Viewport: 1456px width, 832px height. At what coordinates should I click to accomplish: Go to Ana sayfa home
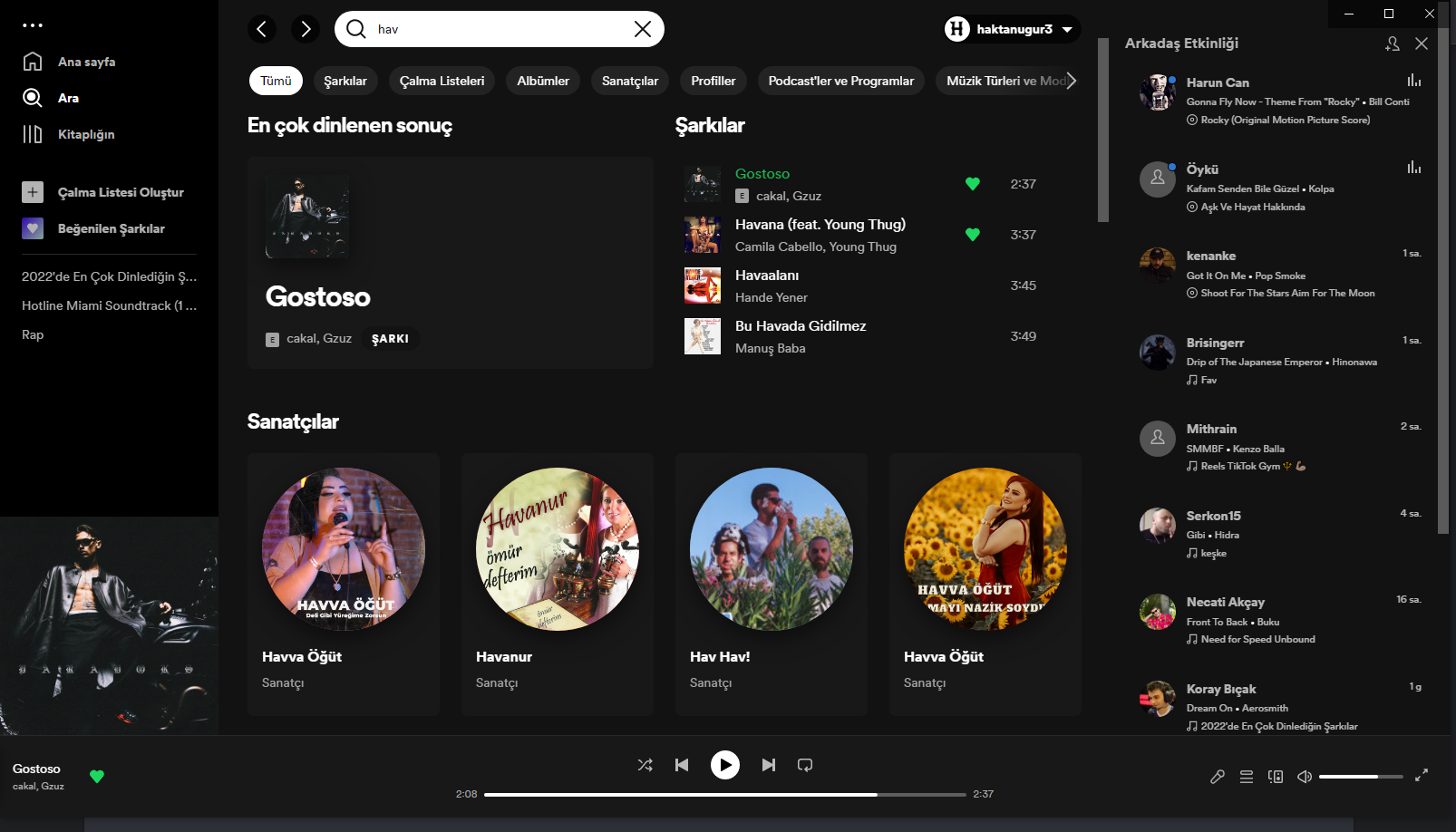coord(69,62)
